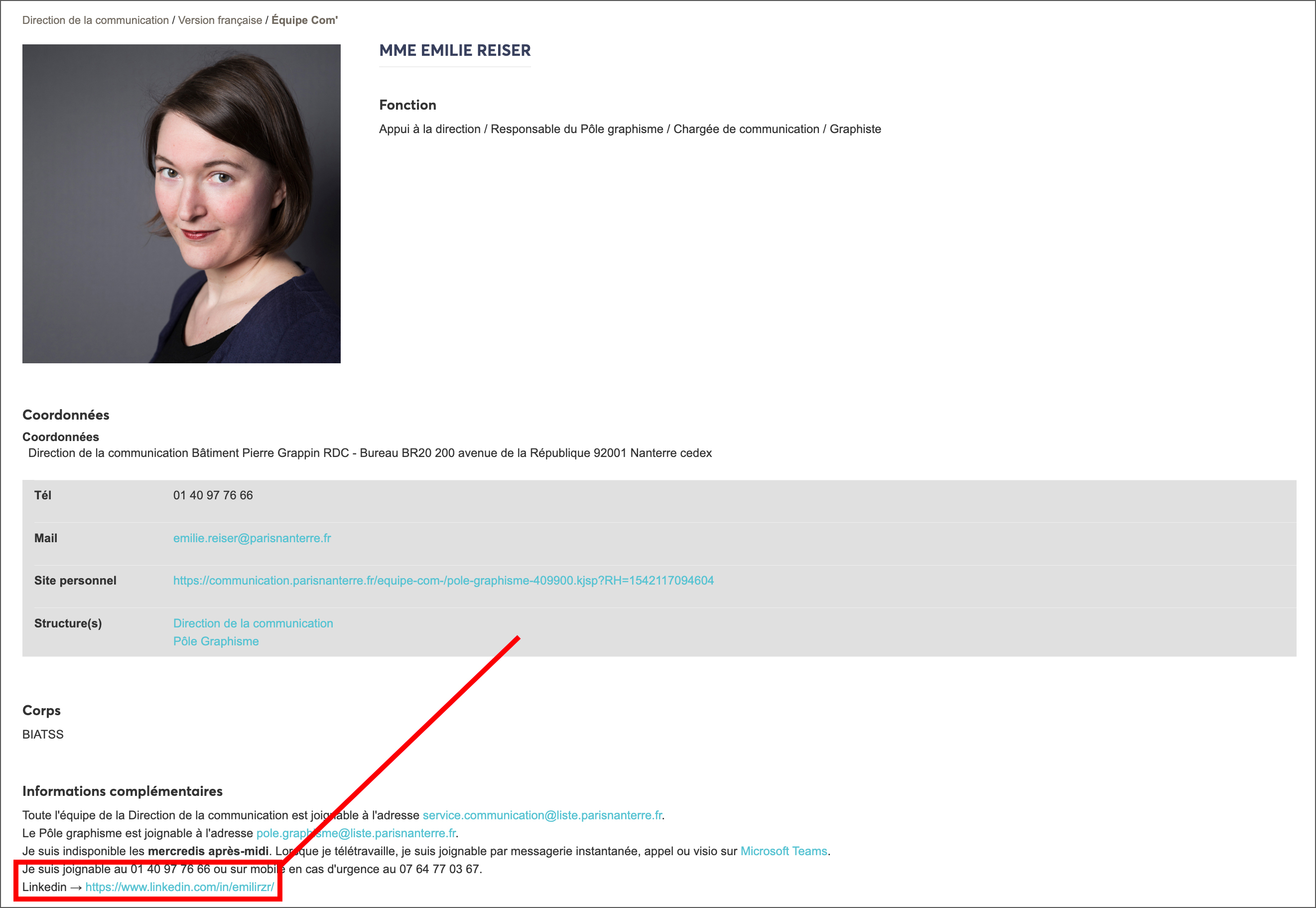This screenshot has height=908, width=1316.
Task: Click the 'Site personnel' row label
Action: click(75, 580)
